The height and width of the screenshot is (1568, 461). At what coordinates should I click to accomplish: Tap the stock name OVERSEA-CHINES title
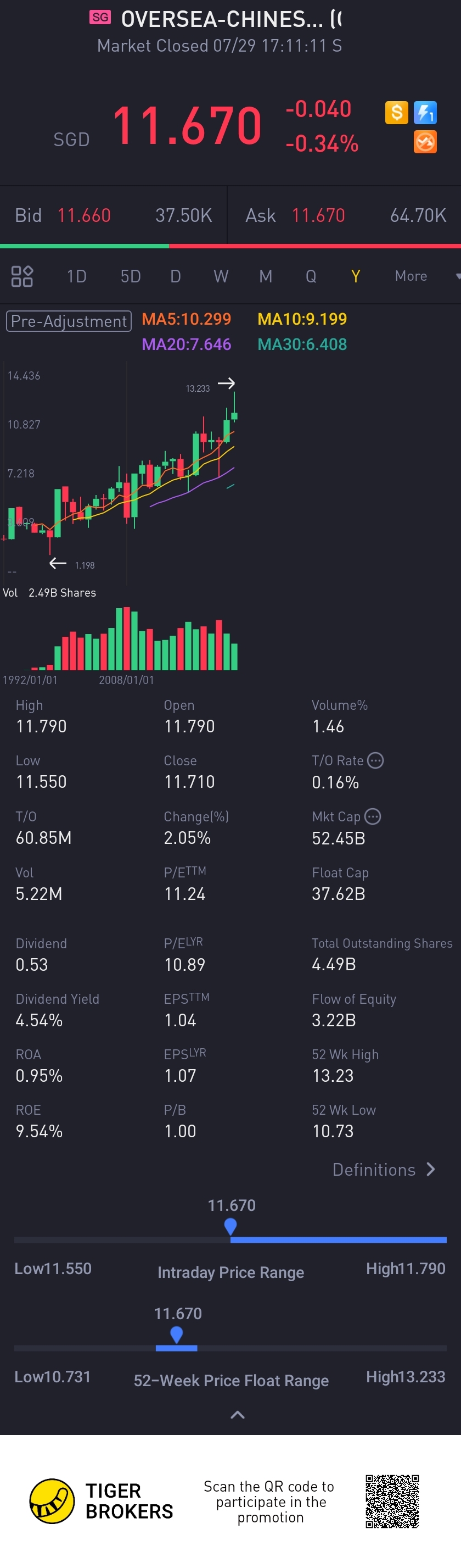pyautogui.click(x=231, y=19)
